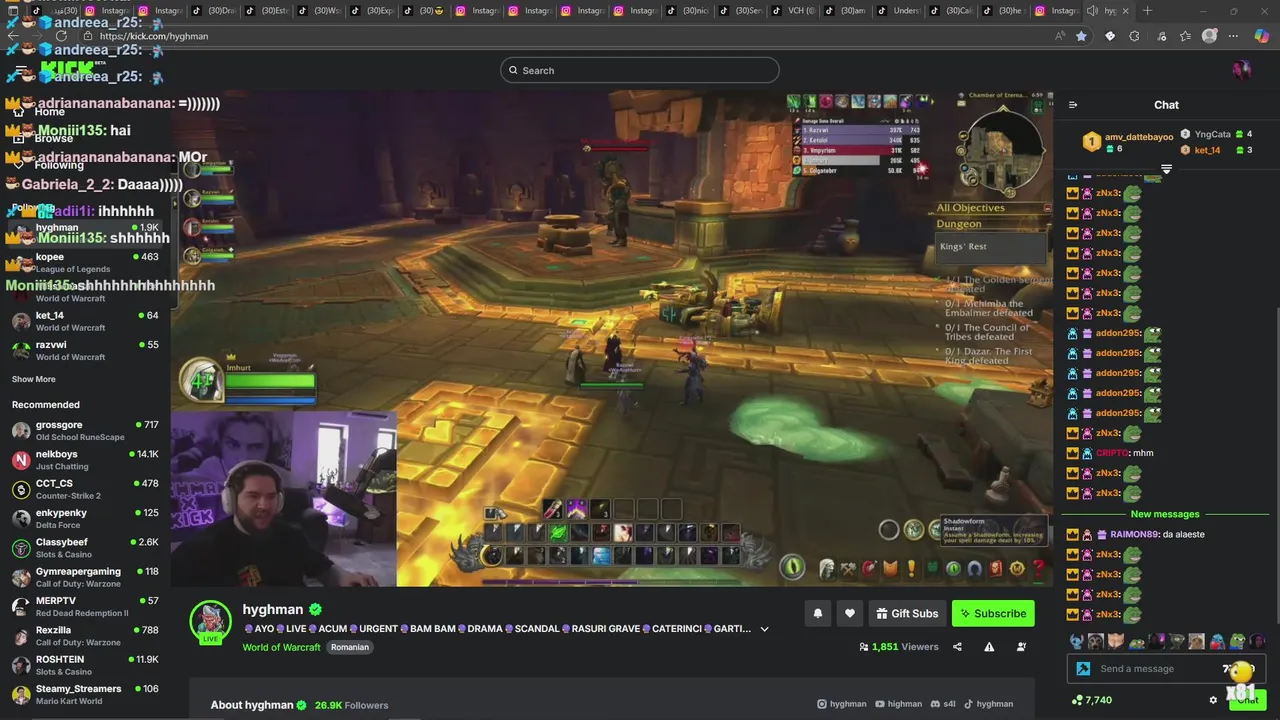
Task: Click the icon right of the report triangle
Action: [x=1021, y=647]
